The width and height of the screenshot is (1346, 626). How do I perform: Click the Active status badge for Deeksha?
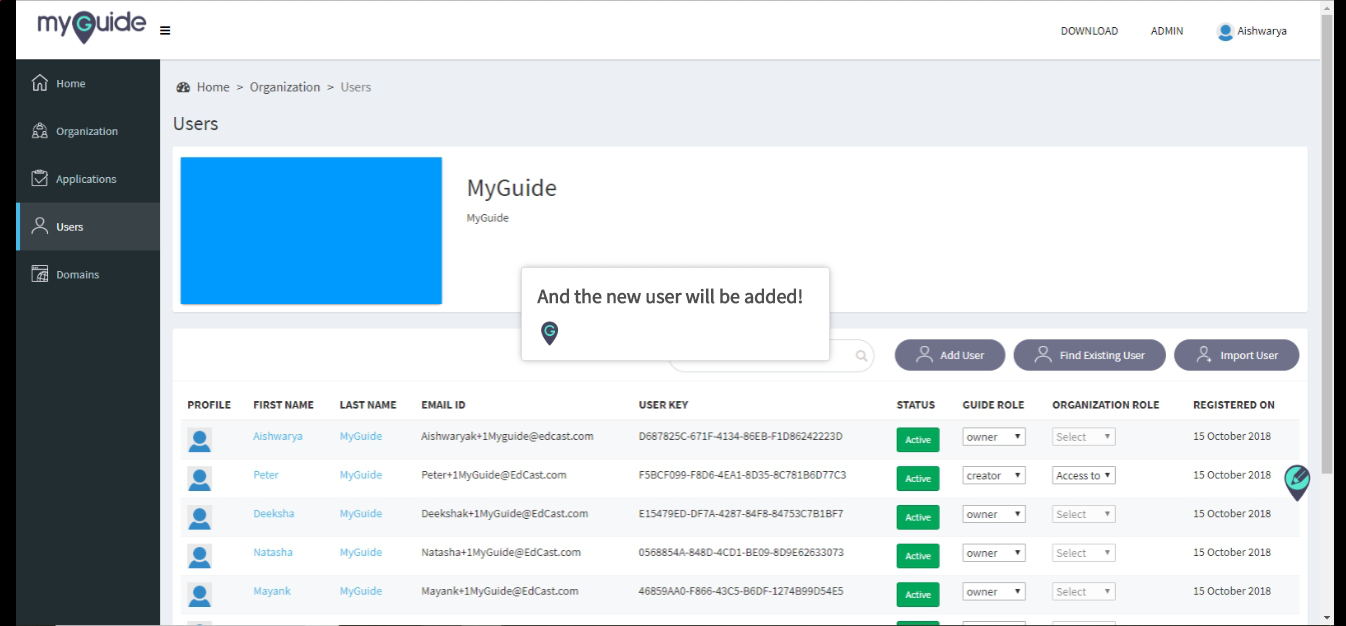[x=918, y=517]
